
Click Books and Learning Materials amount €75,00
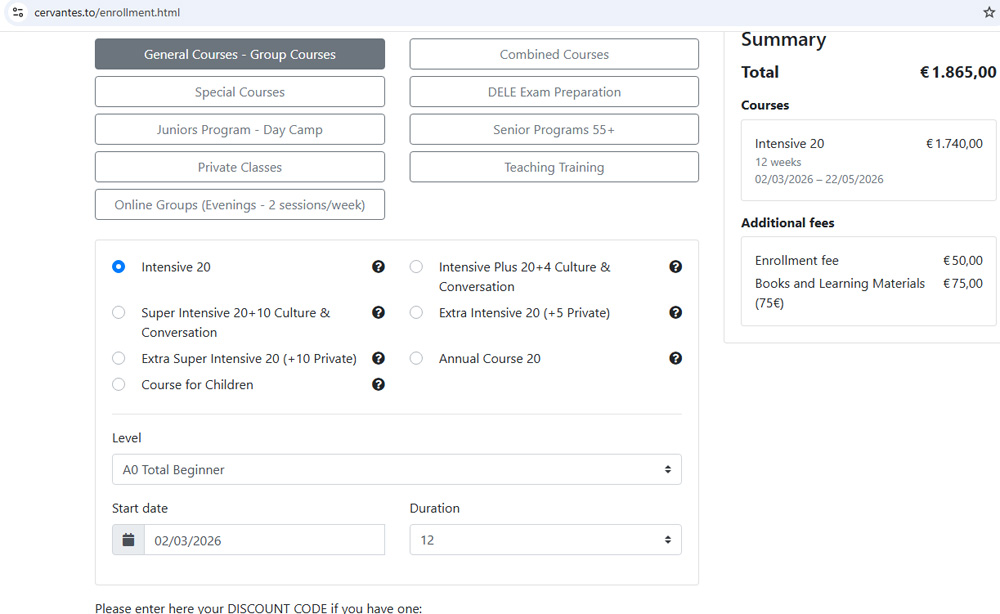[x=963, y=283]
